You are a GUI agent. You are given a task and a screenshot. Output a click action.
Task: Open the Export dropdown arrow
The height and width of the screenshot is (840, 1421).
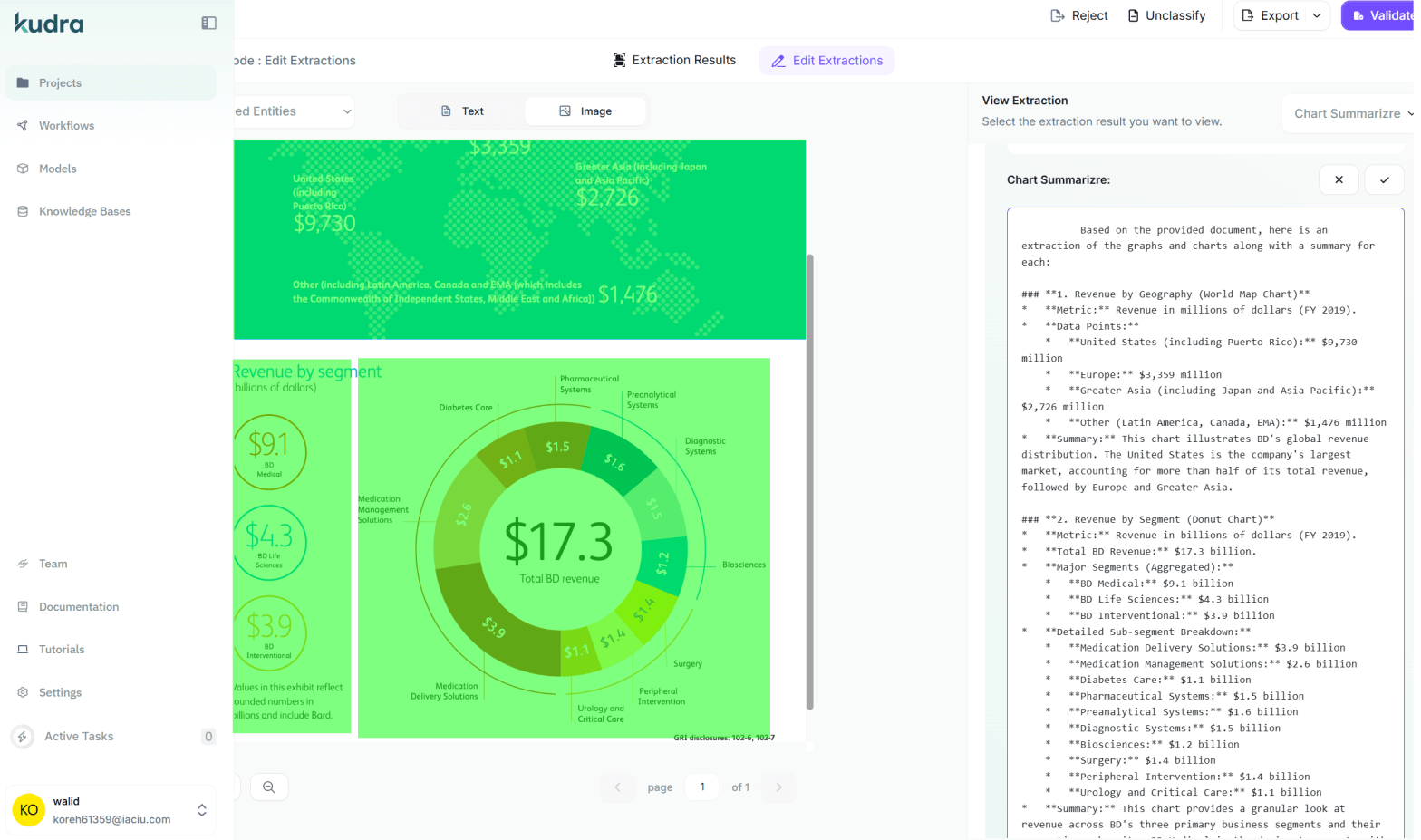click(x=1317, y=15)
